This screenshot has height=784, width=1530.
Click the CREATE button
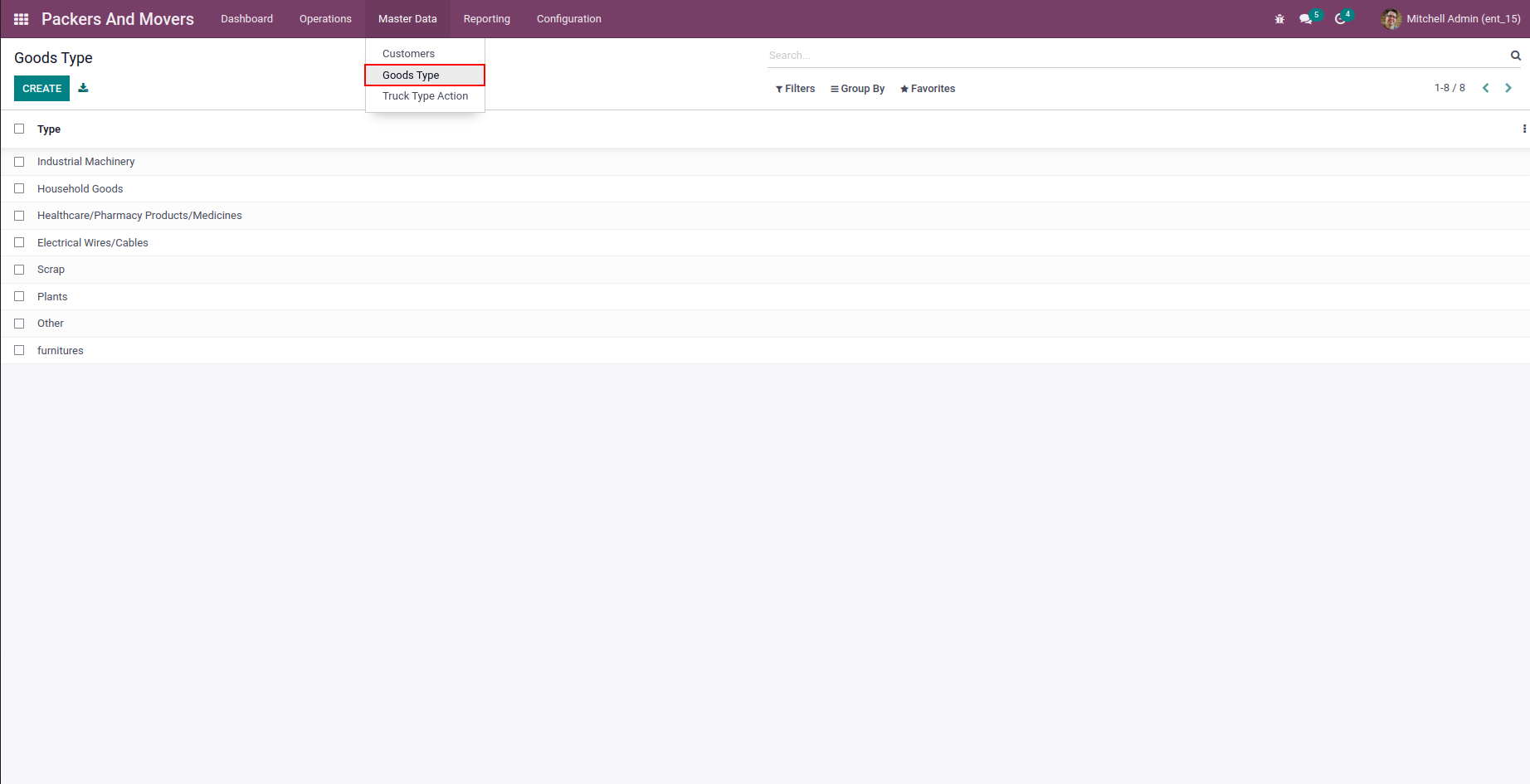[x=41, y=88]
